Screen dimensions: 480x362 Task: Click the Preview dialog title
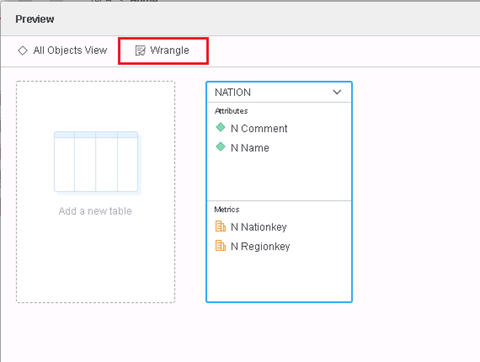pos(35,19)
